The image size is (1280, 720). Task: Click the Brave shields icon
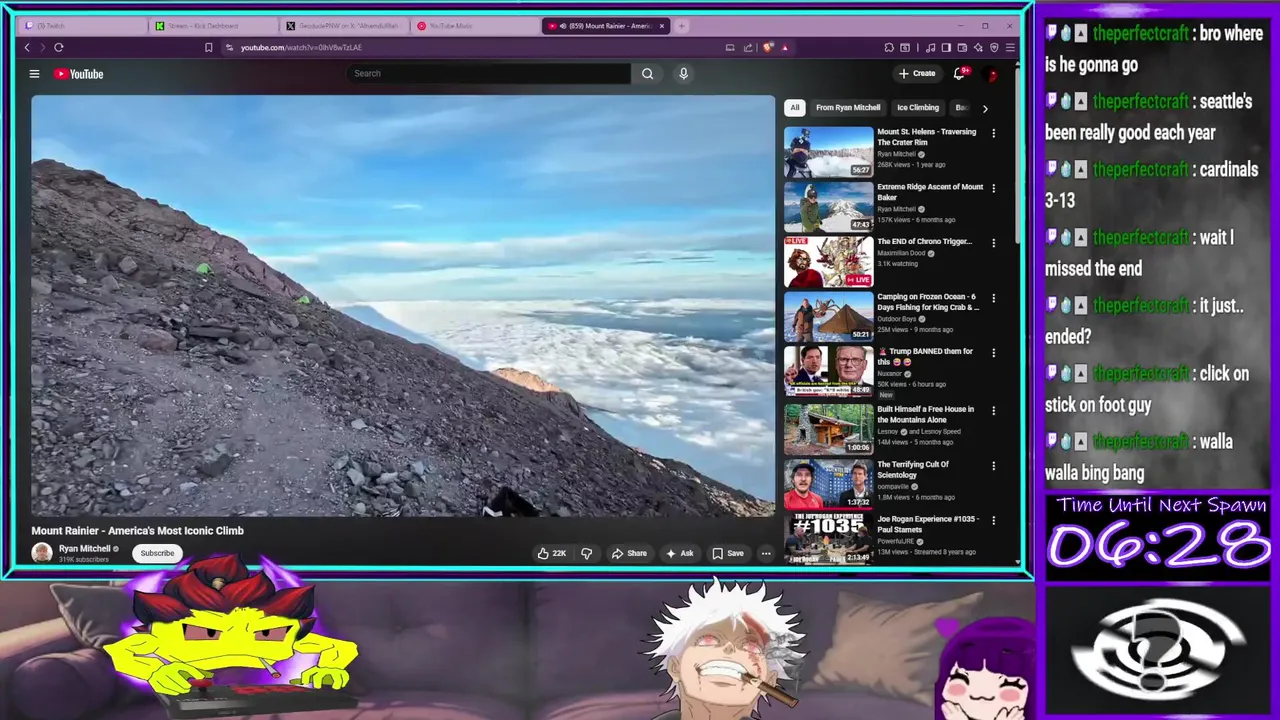pos(768,47)
